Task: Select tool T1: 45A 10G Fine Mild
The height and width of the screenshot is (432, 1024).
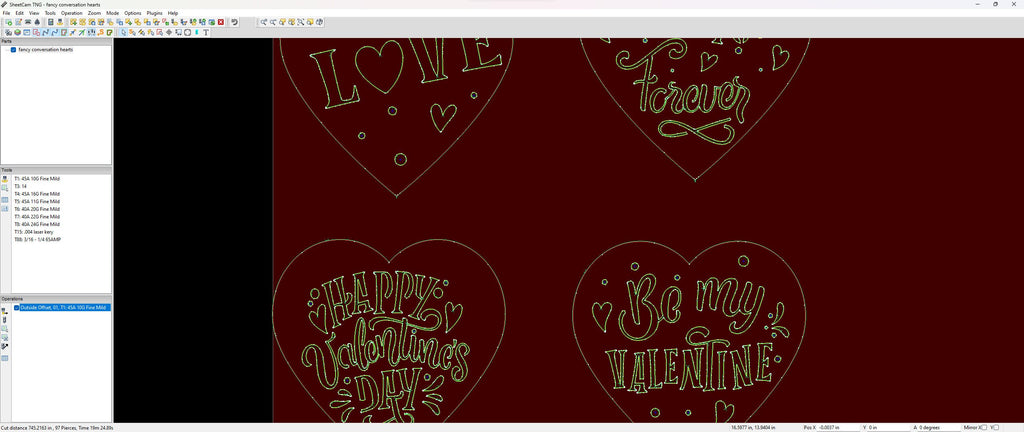Action: (37, 178)
